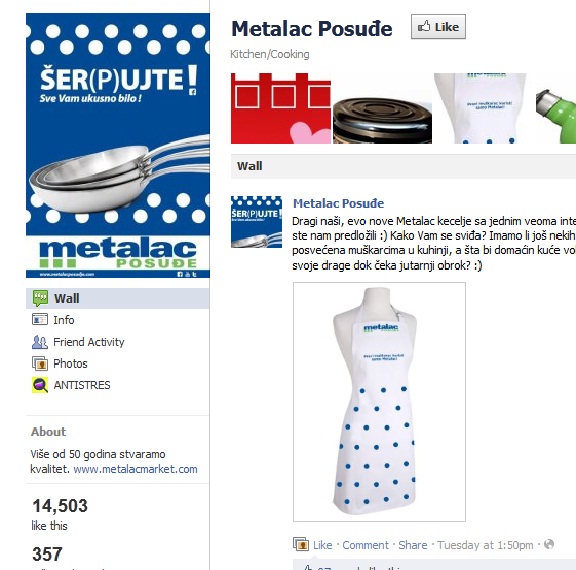576x570 pixels.
Task: Comment on the apron post
Action: coord(365,545)
